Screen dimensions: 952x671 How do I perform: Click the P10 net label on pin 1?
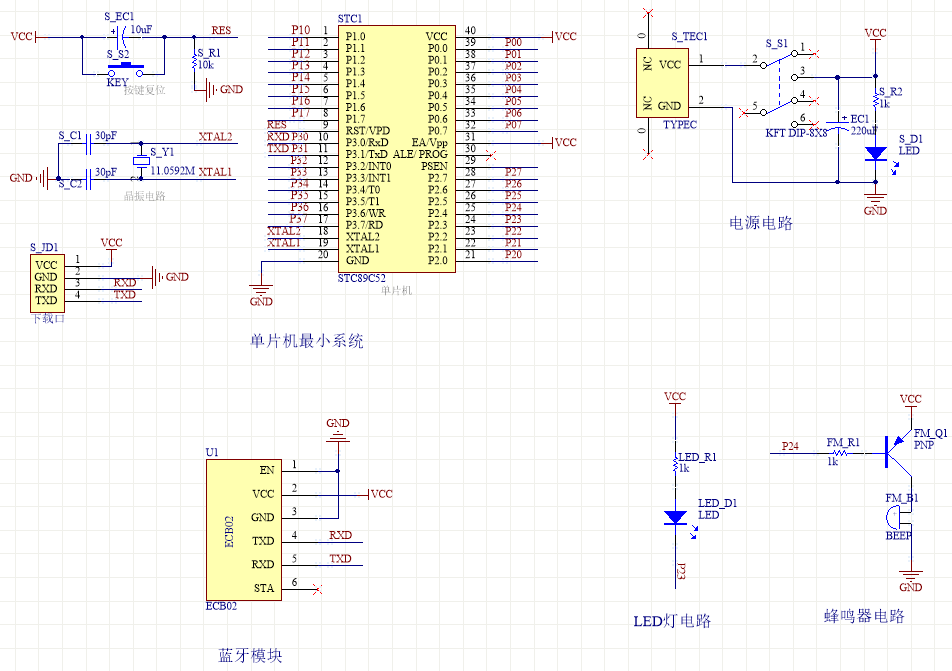(x=301, y=30)
